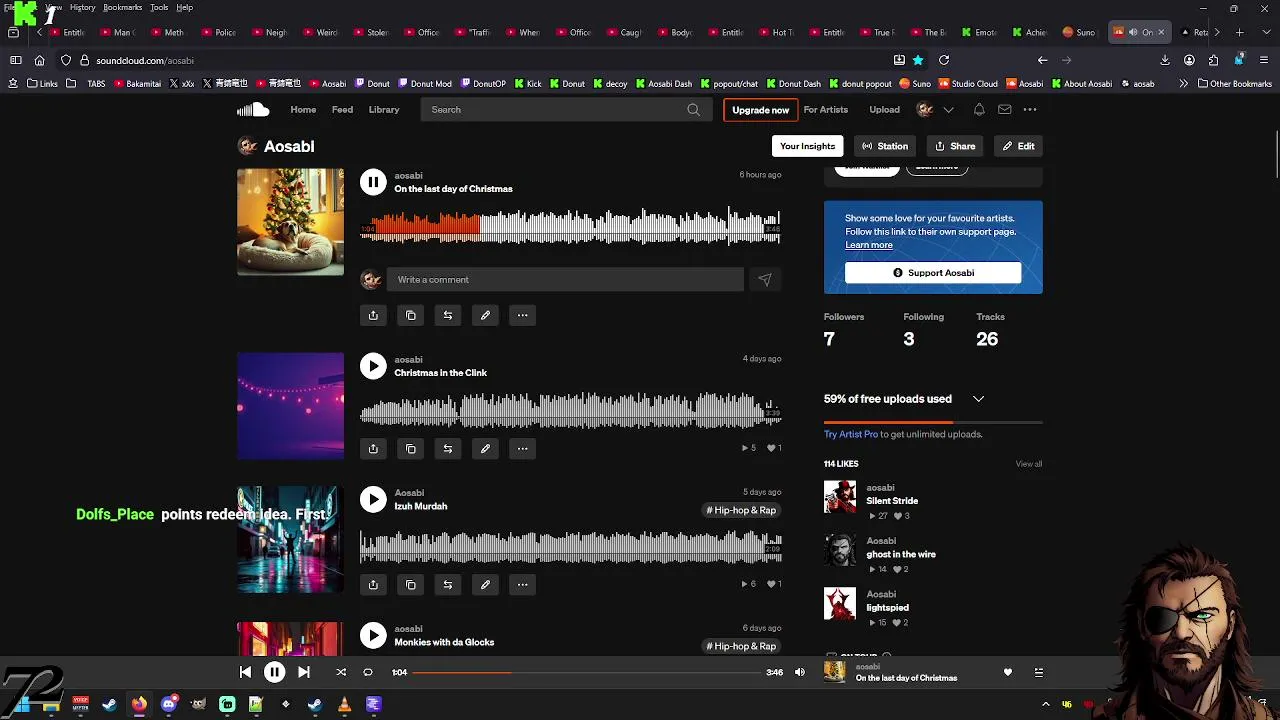Expand the profile avatar dropdown chevron
Image resolution: width=1280 pixels, height=720 pixels.
[948, 110]
